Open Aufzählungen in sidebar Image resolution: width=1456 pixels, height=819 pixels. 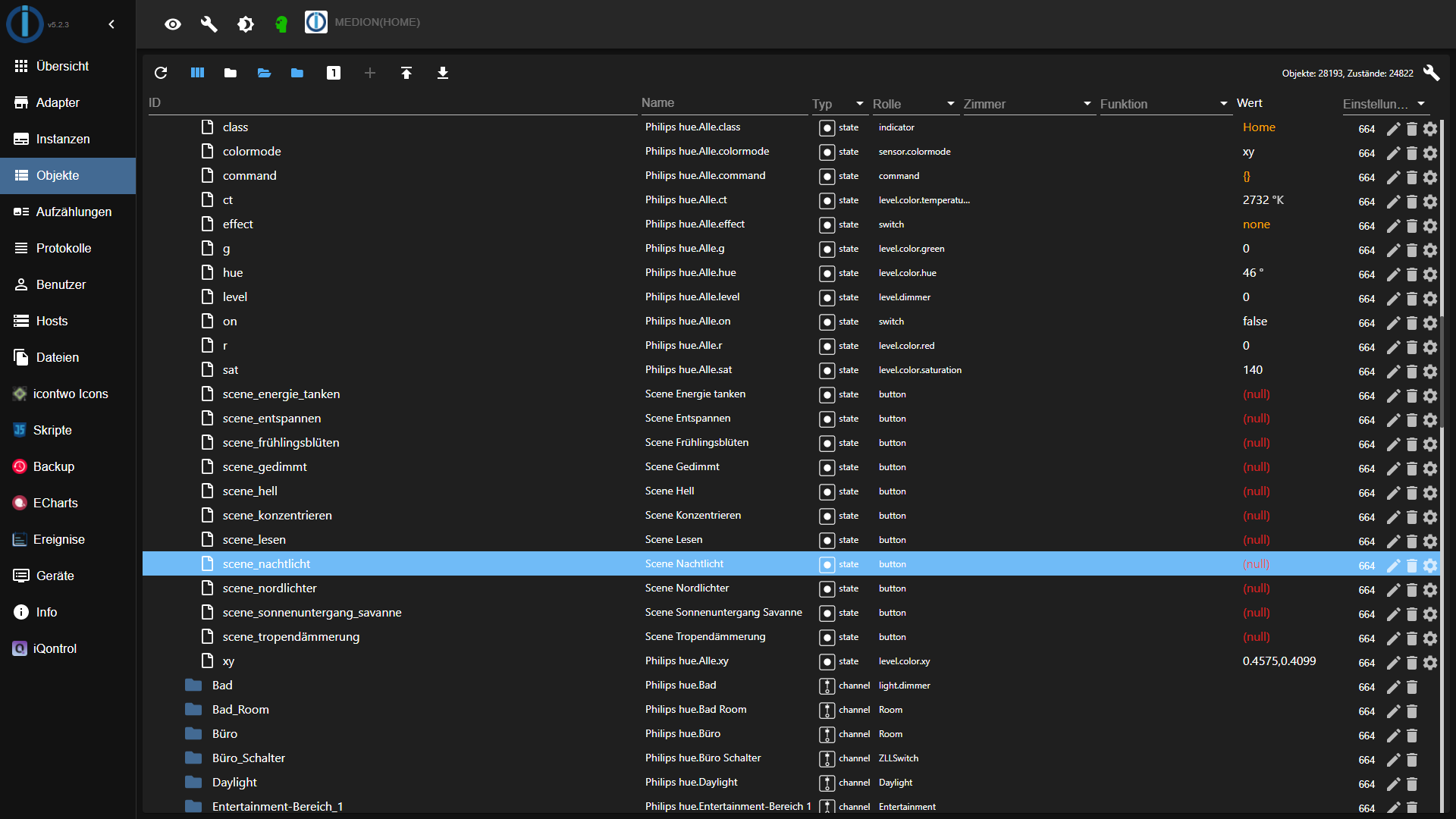point(67,212)
